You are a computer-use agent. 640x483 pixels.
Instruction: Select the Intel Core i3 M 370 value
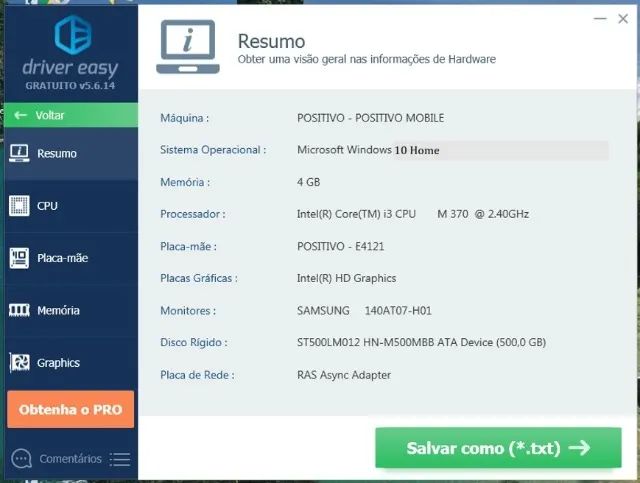click(x=413, y=214)
